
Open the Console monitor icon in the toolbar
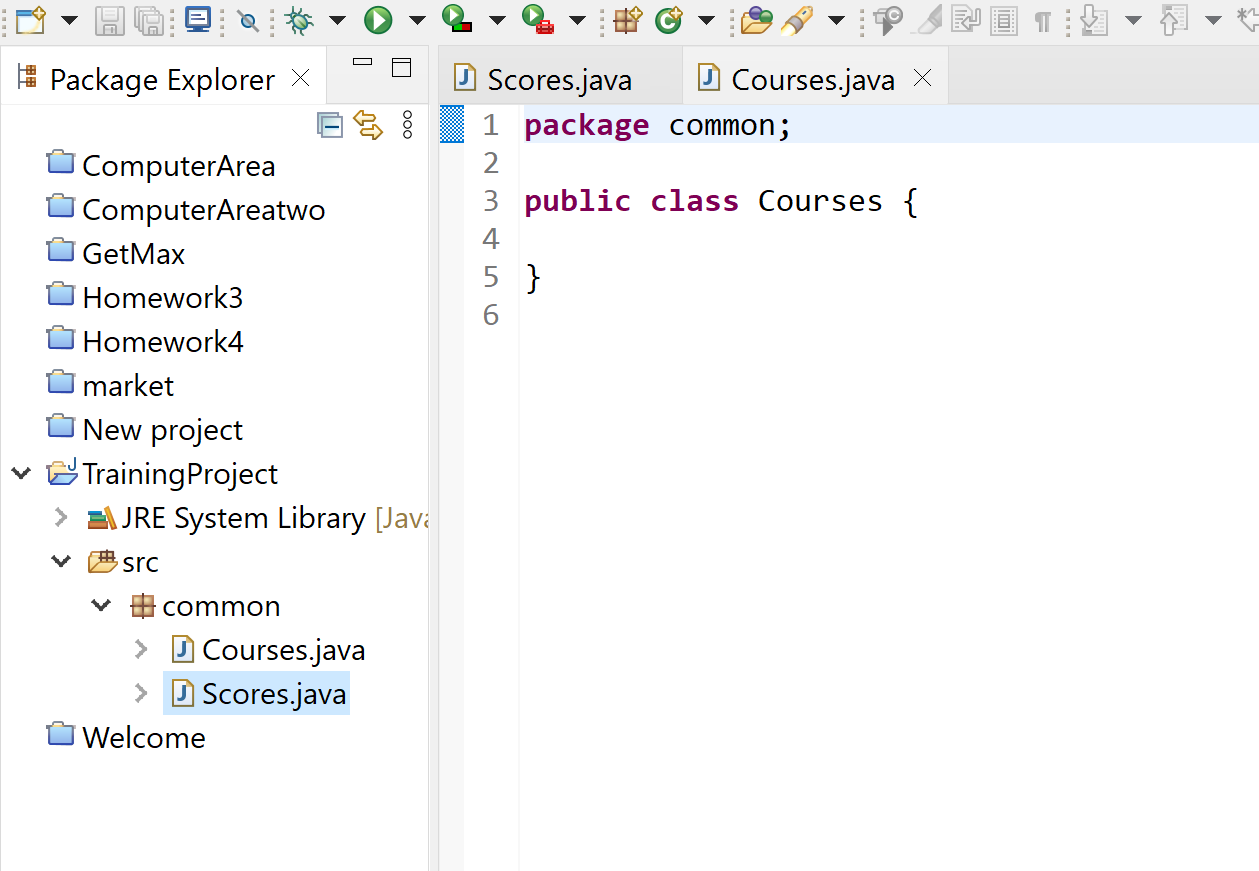(x=199, y=19)
